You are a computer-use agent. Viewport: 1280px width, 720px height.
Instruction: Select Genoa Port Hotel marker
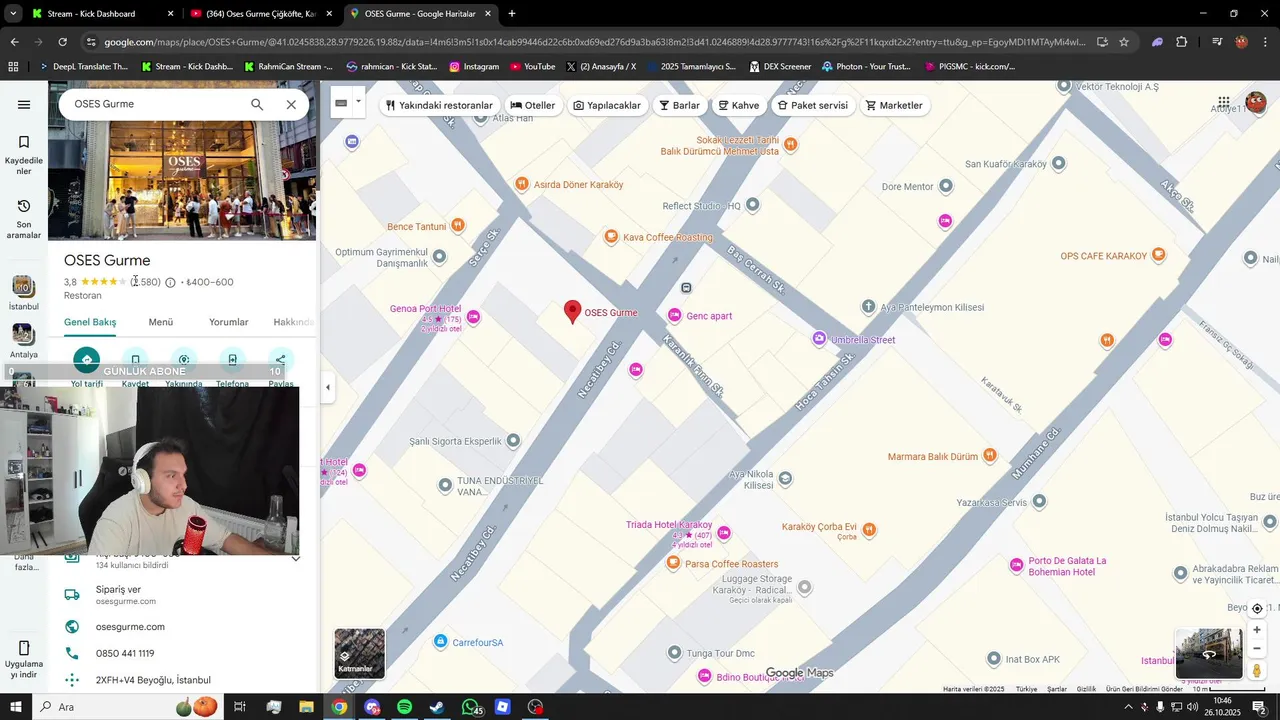(474, 317)
